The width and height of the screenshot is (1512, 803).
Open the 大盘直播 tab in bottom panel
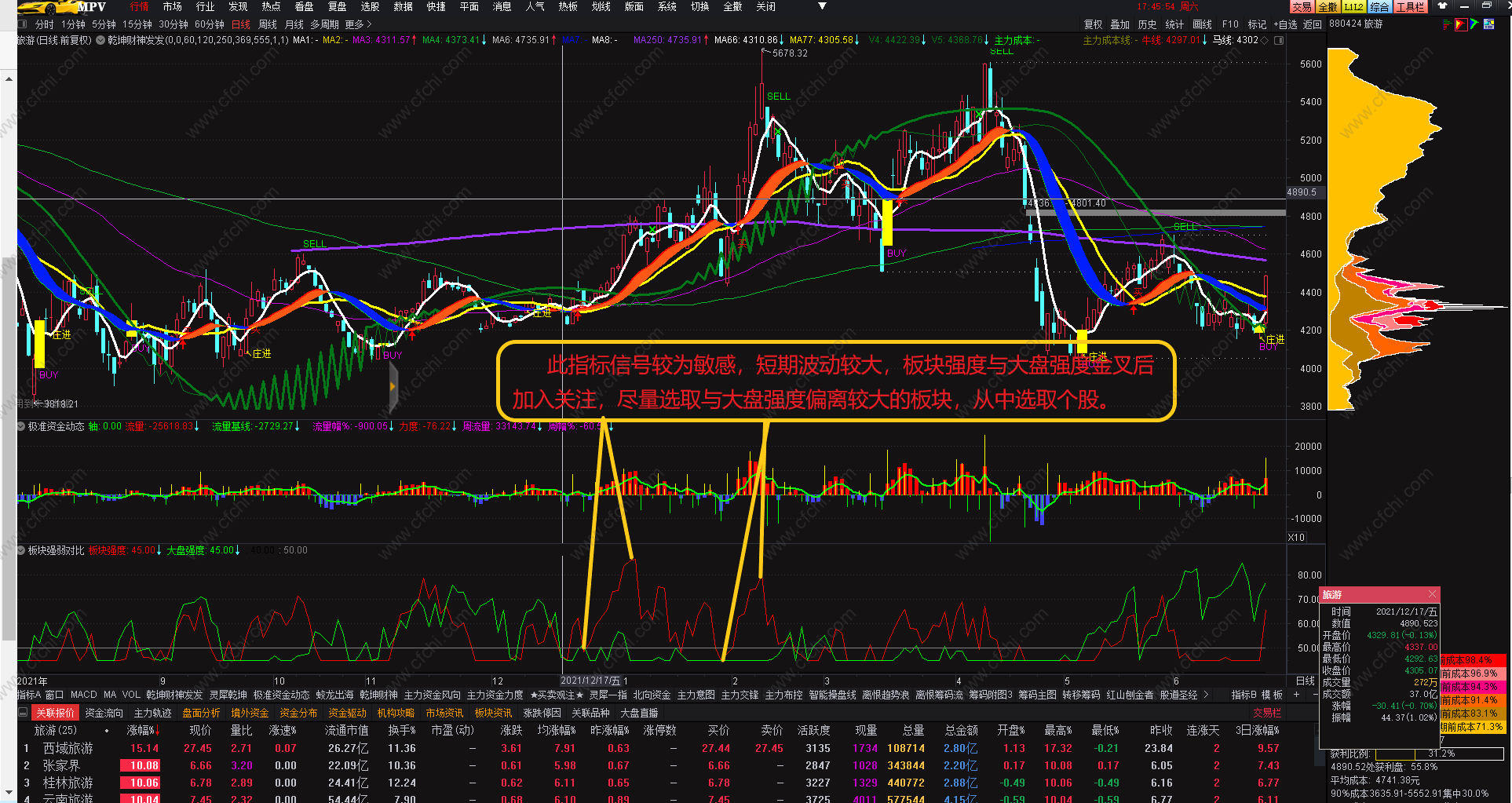click(x=640, y=713)
